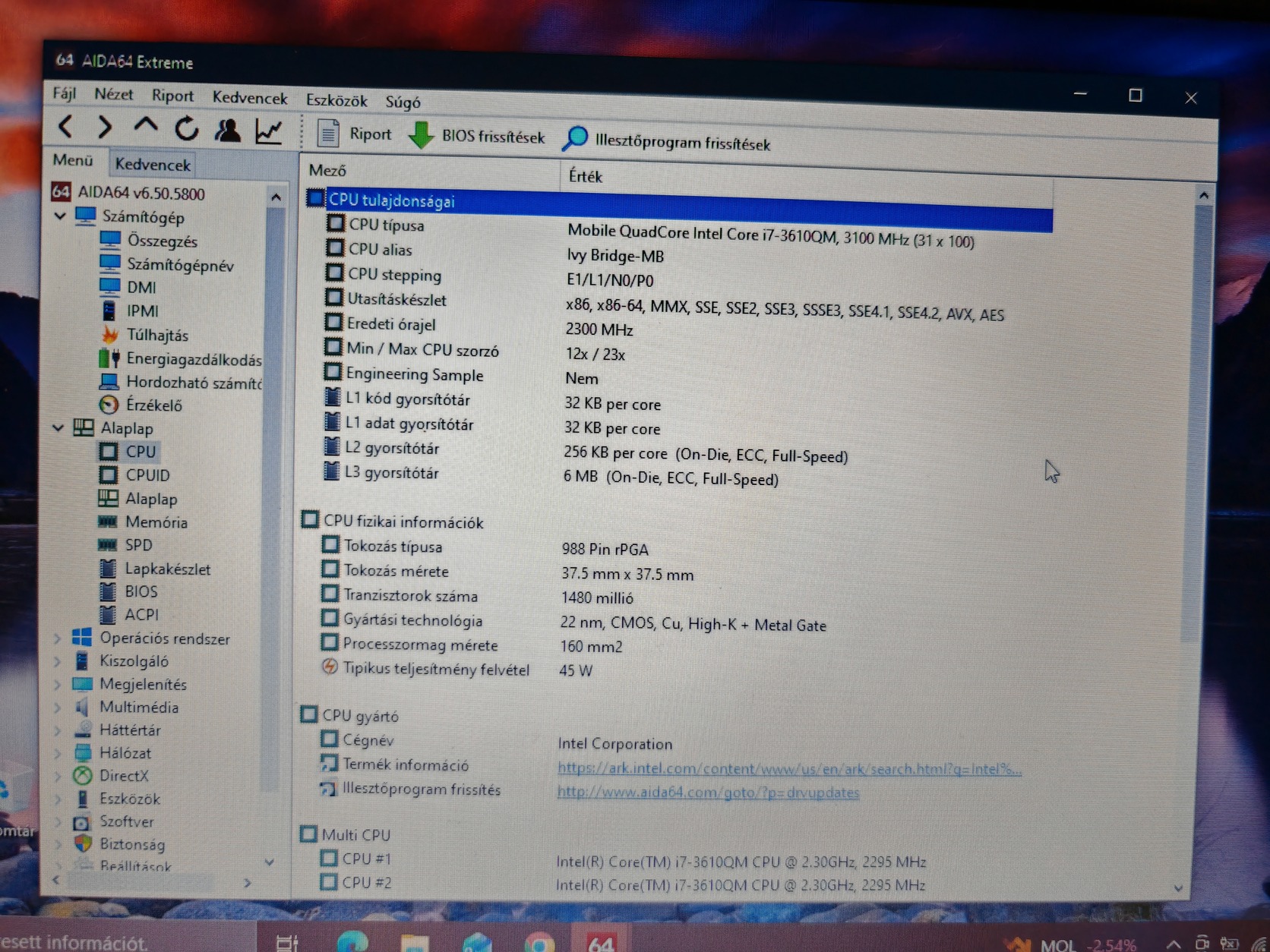
Task: Go back with the left arrow toolbar icon
Action: tap(66, 126)
